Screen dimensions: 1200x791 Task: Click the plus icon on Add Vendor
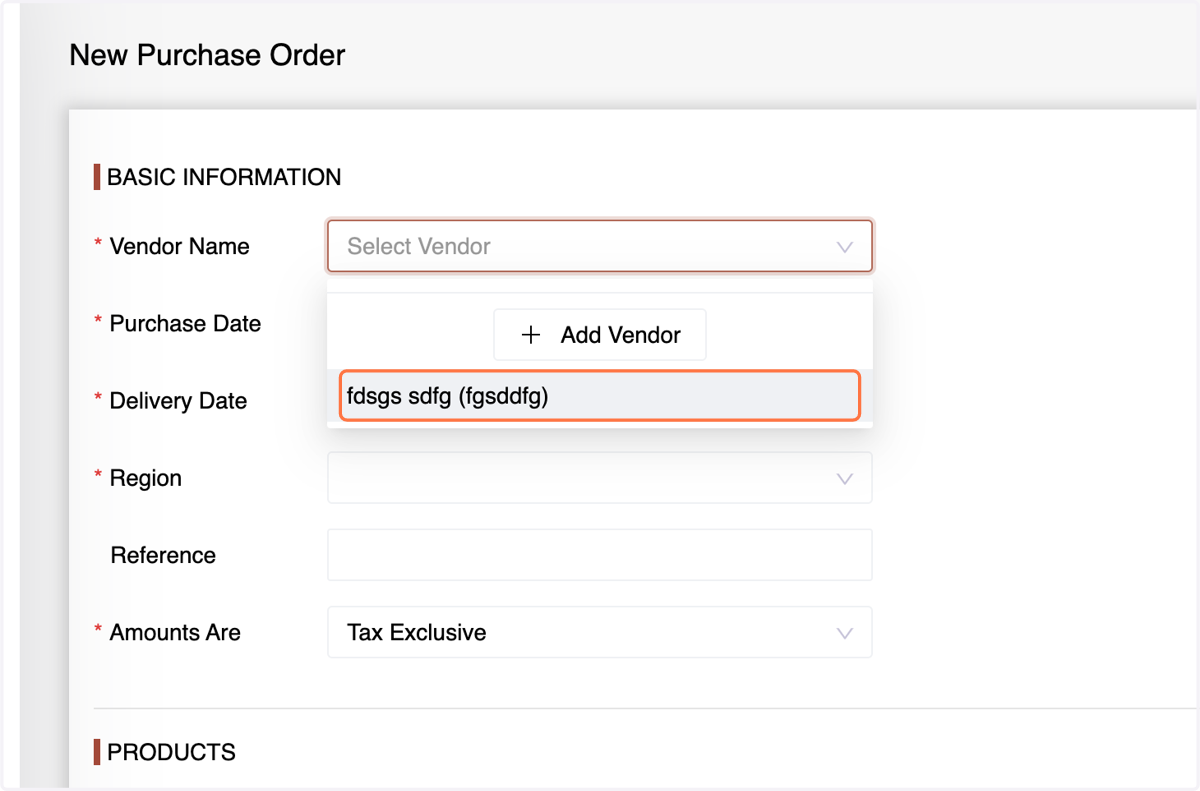point(531,335)
